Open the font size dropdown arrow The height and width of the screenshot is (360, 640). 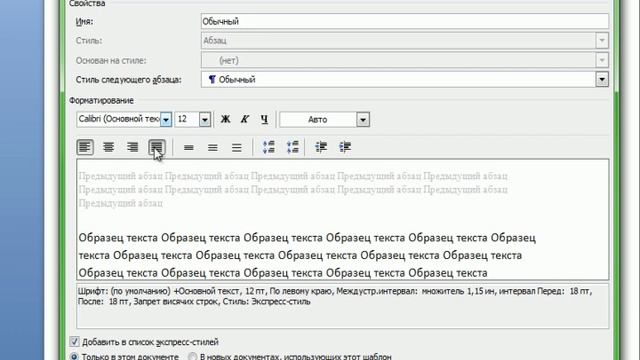[205, 120]
